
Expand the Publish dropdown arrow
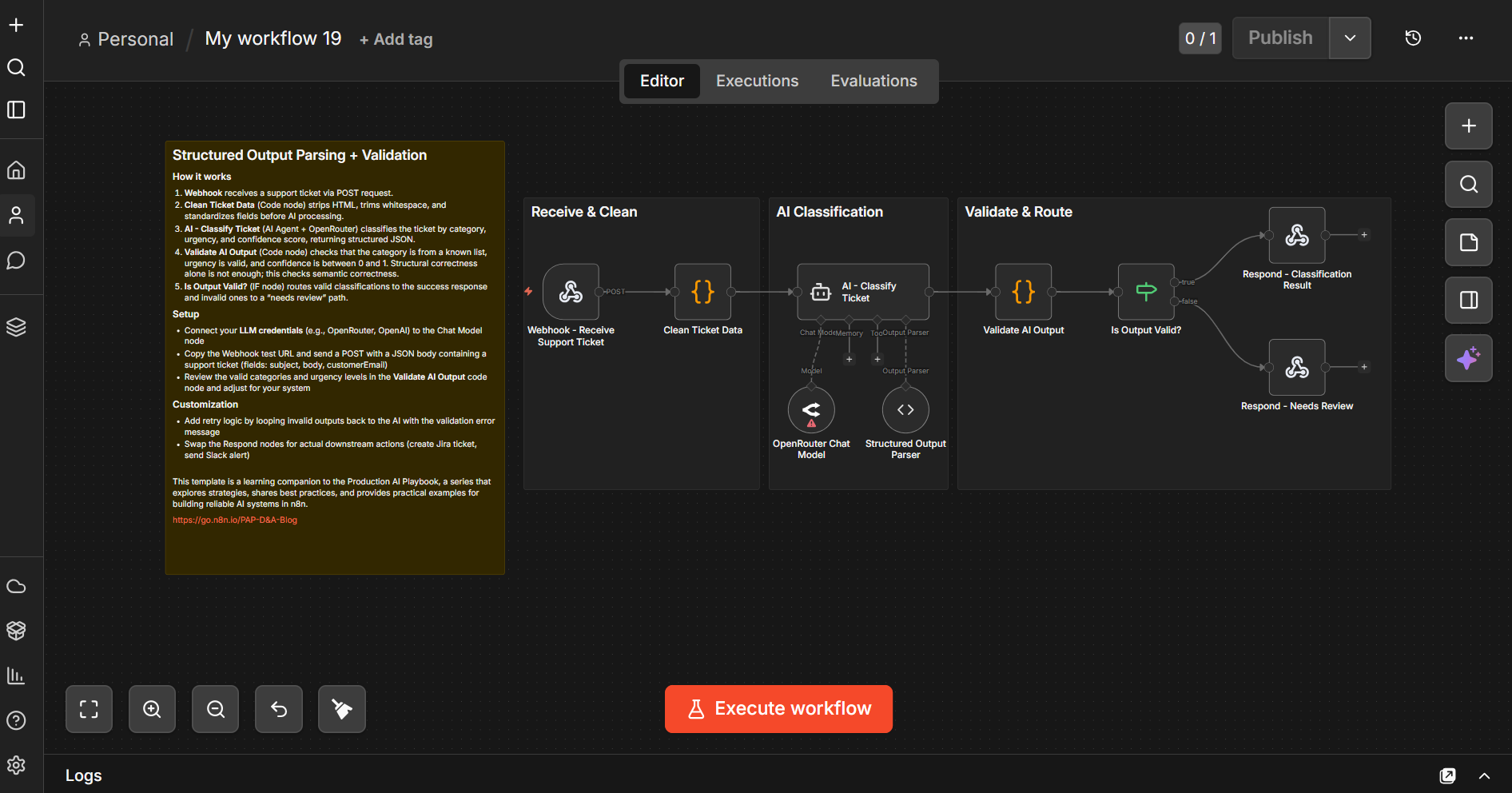[x=1350, y=38]
